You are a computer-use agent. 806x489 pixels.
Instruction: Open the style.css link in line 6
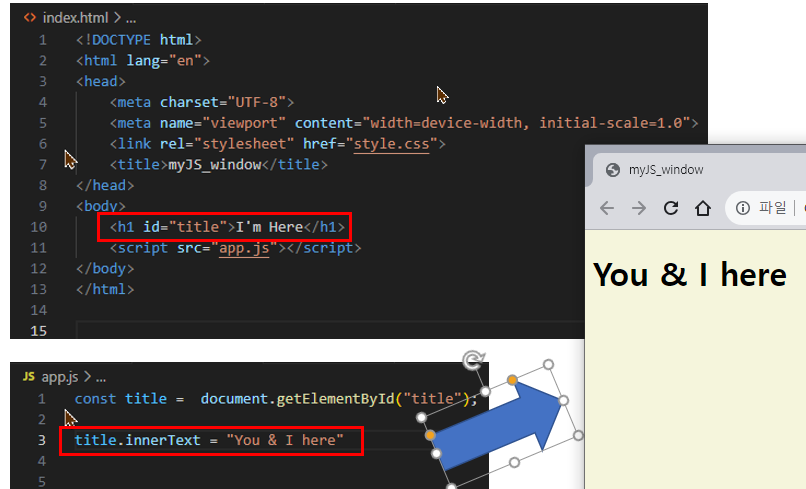tap(391, 144)
